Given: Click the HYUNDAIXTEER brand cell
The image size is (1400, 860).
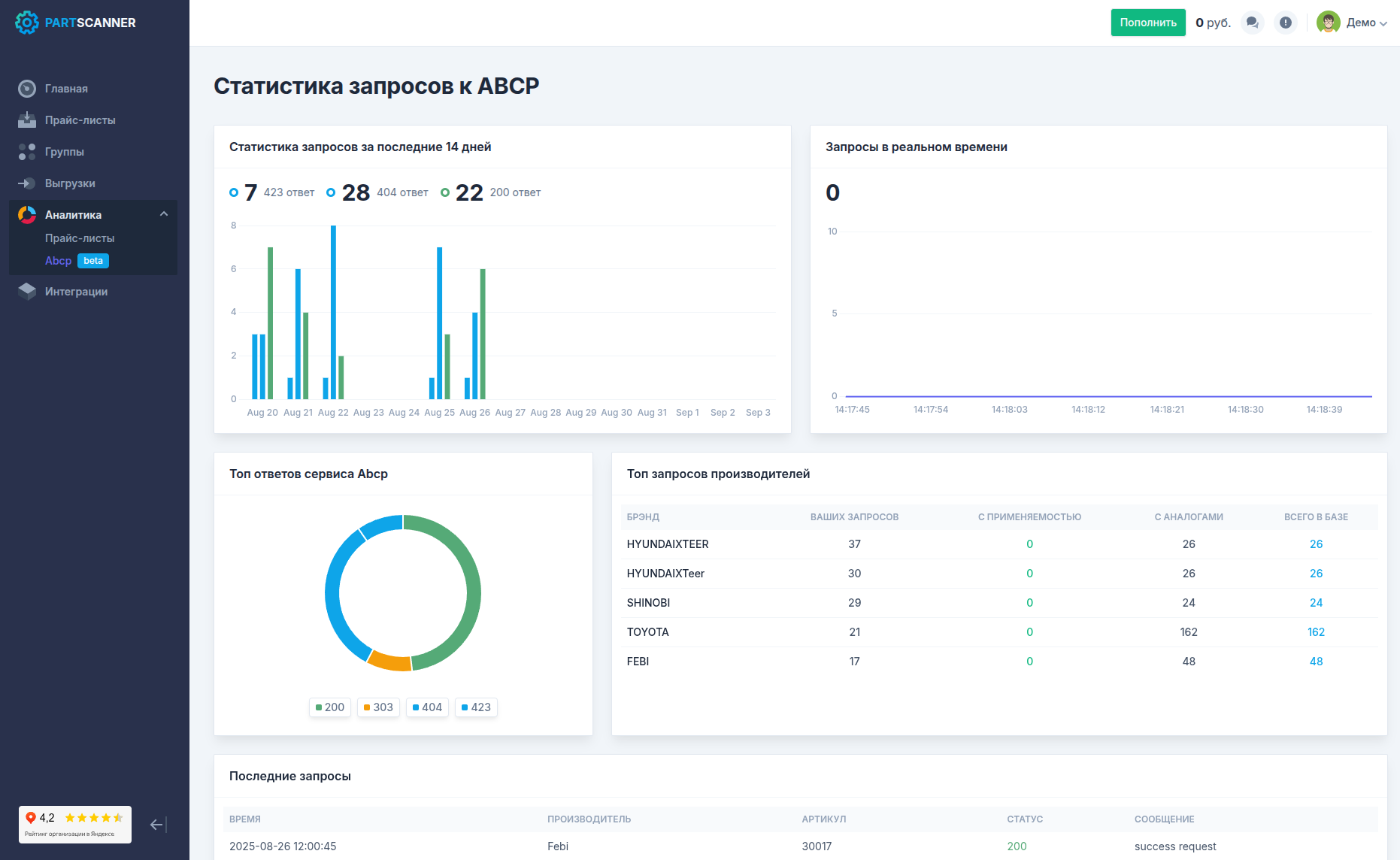Looking at the screenshot, I should 668,544.
